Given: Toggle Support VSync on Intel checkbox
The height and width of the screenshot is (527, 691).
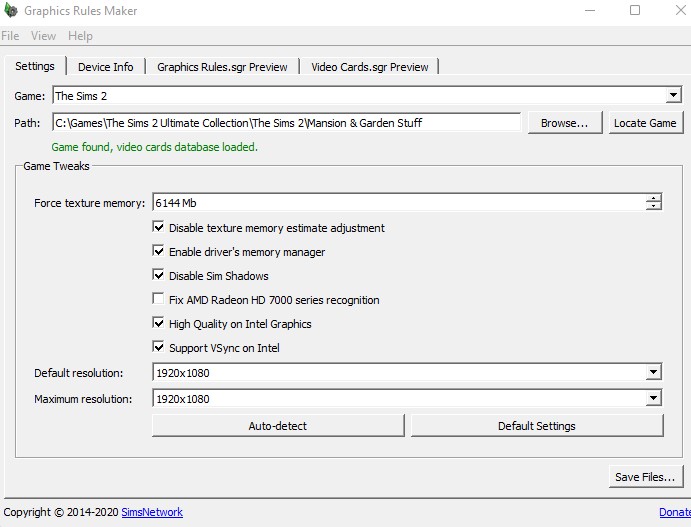Looking at the screenshot, I should [158, 347].
